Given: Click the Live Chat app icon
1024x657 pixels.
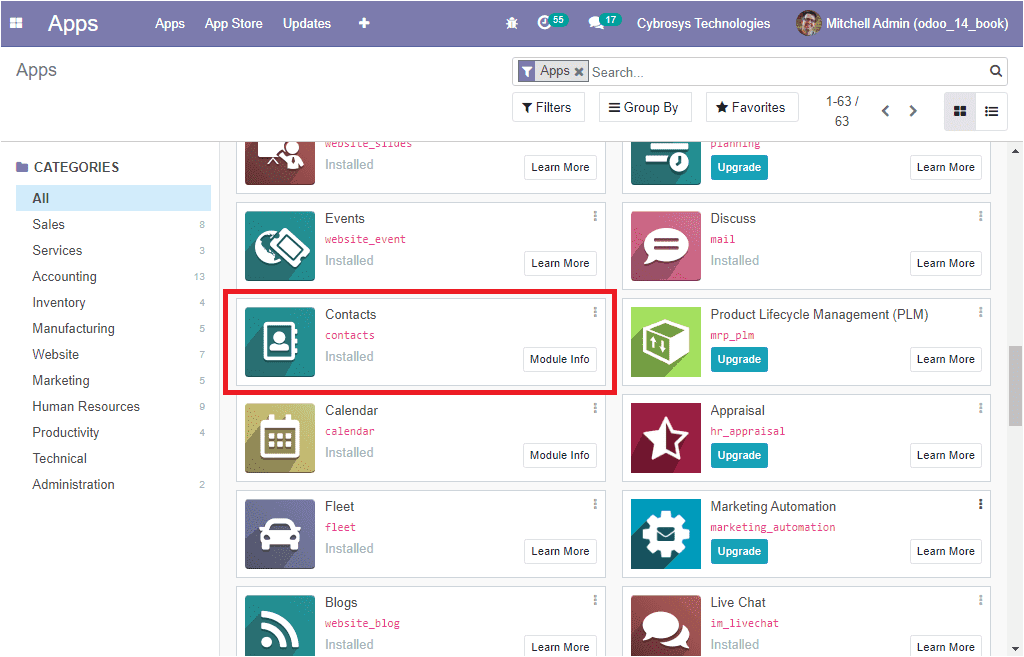Looking at the screenshot, I should coord(665,626).
